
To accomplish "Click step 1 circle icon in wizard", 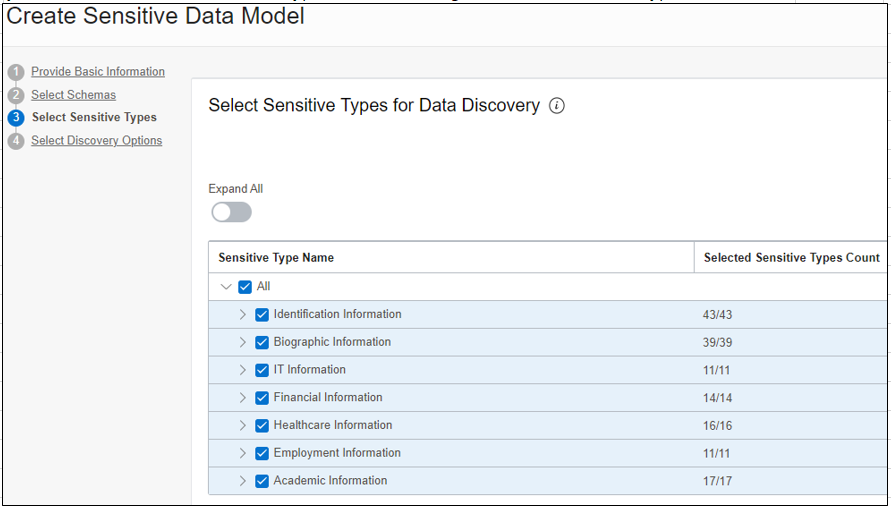I will click(x=15, y=72).
